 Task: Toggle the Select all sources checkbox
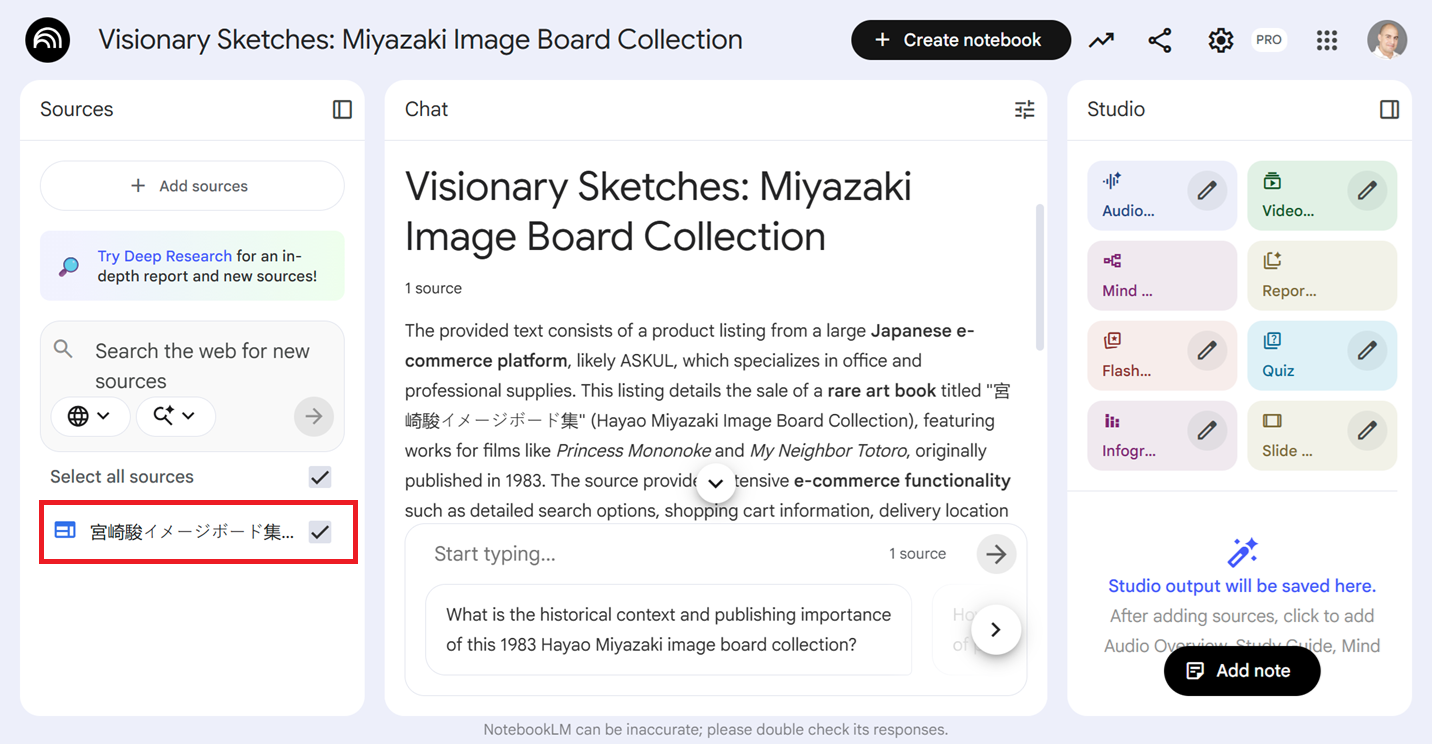click(320, 477)
